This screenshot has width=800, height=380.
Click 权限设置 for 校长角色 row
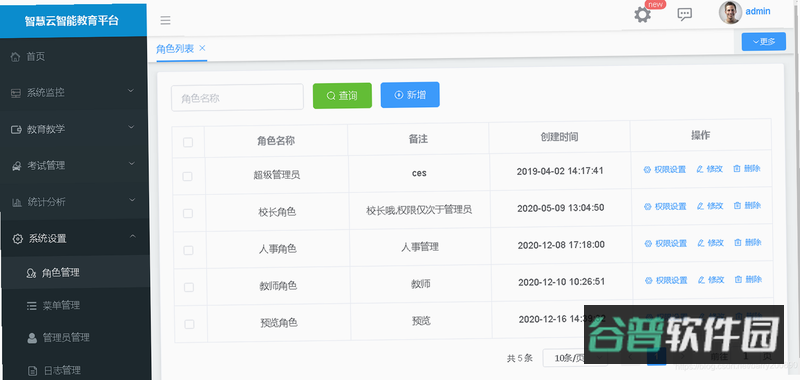(665, 207)
